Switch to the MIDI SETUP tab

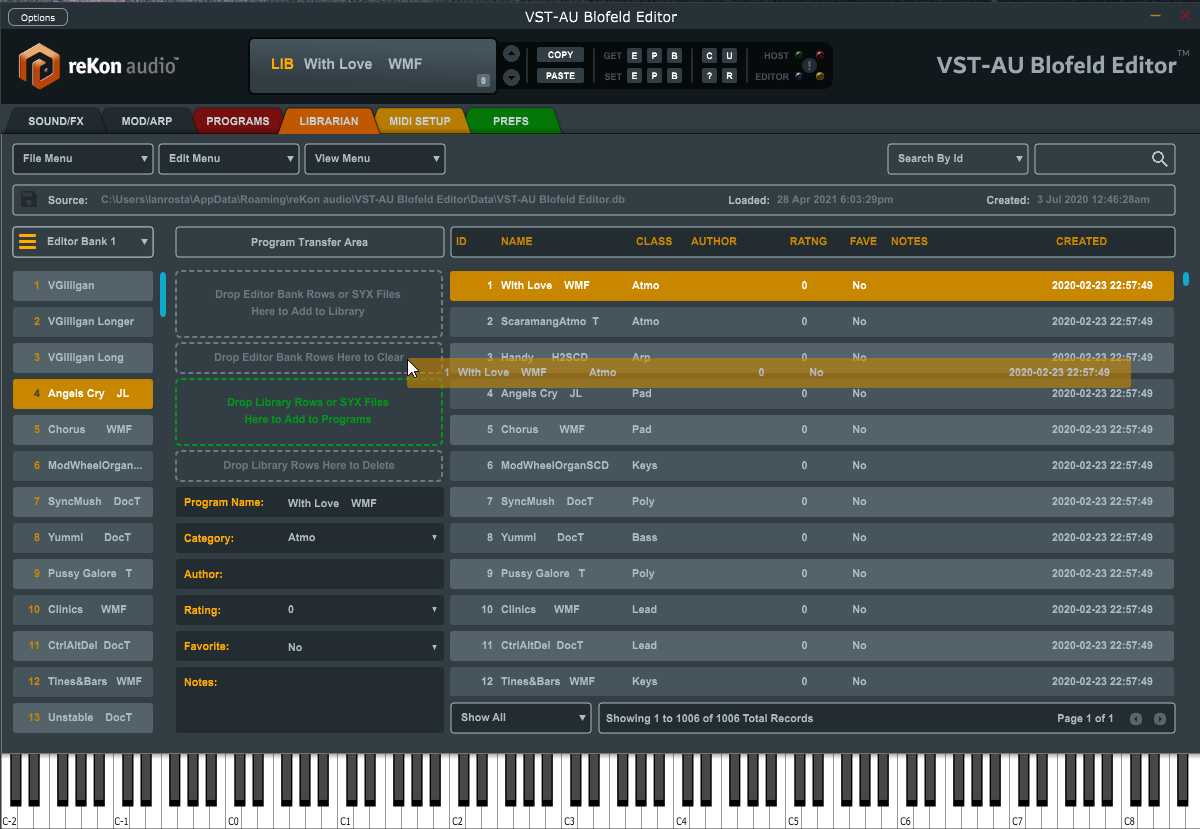(x=420, y=121)
